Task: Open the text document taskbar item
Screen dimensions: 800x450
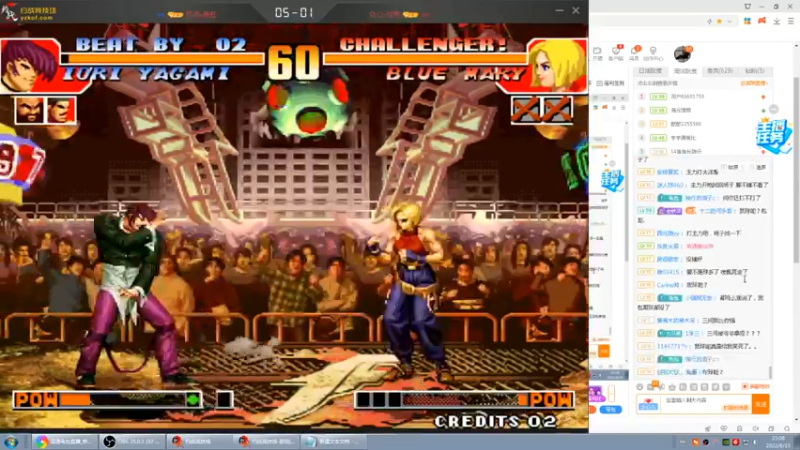Action: [x=334, y=441]
